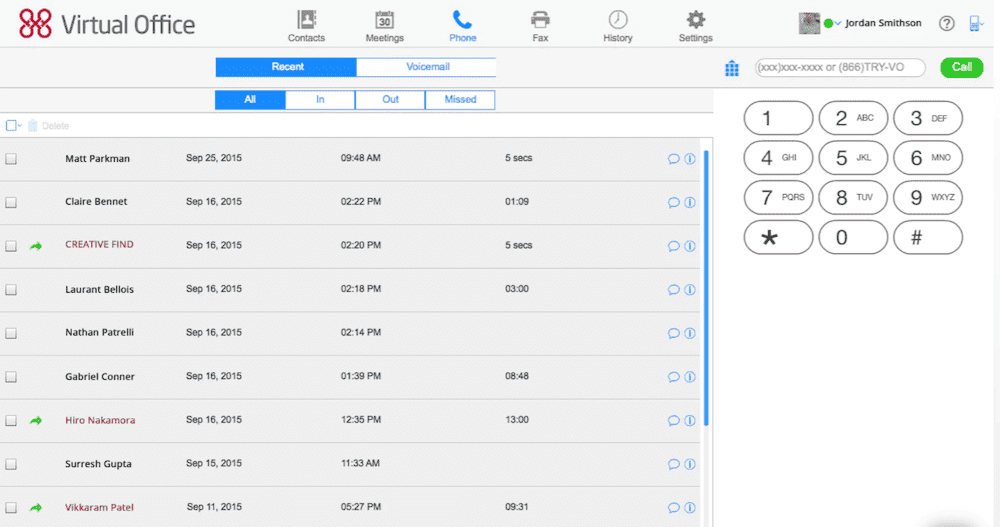Open the green presence status dropdown
Image resolution: width=1000 pixels, height=527 pixels.
tap(832, 24)
